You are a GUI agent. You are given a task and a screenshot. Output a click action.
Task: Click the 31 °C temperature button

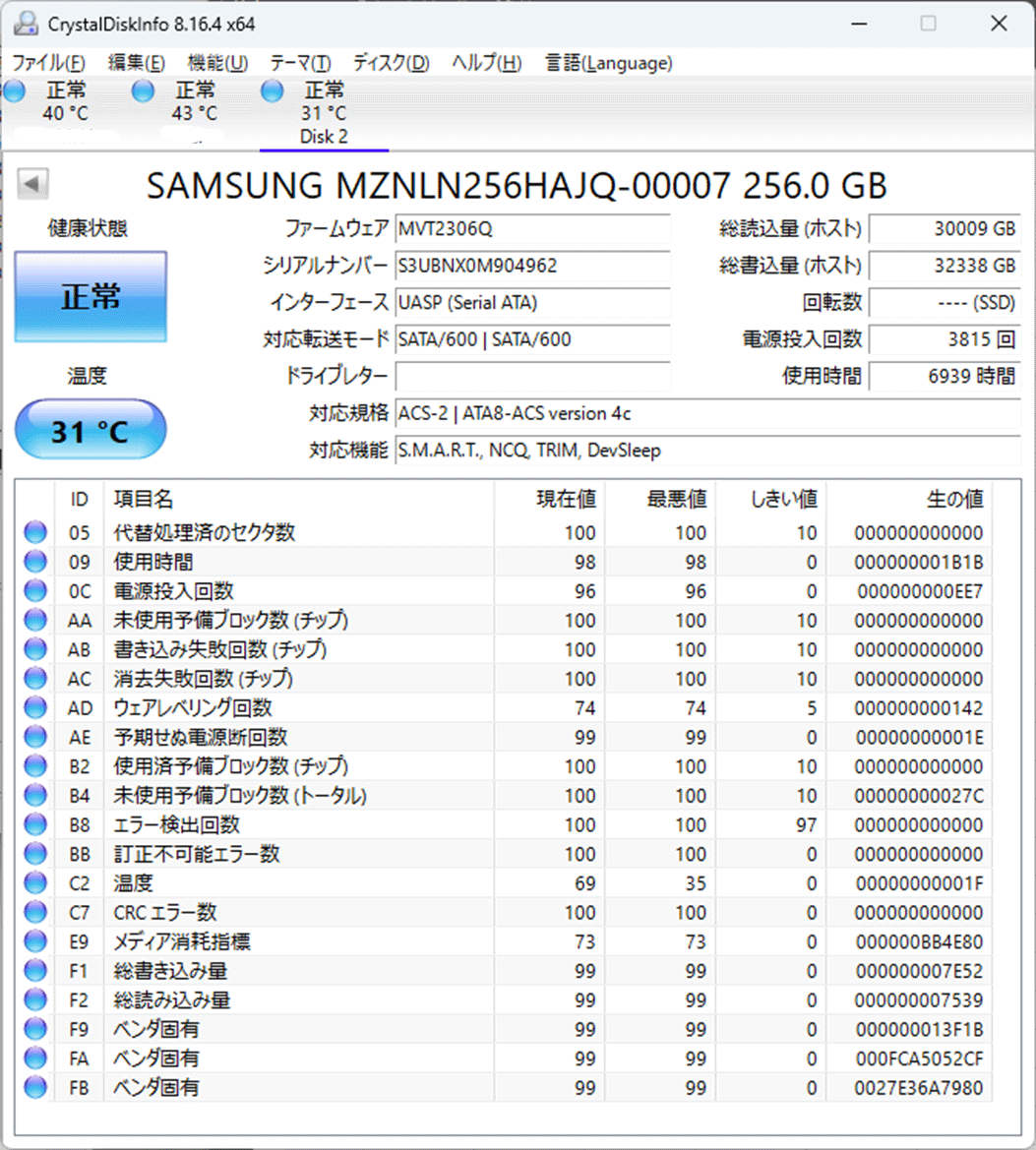pos(91,430)
